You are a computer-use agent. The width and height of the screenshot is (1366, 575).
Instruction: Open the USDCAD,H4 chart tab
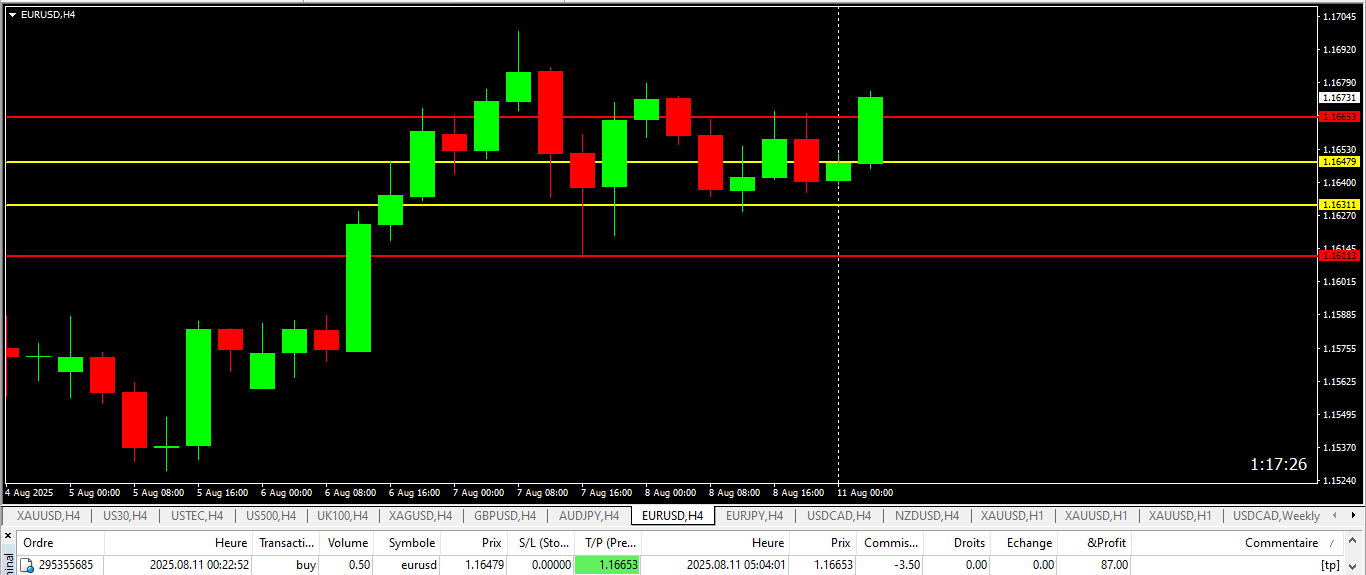[x=838, y=516]
